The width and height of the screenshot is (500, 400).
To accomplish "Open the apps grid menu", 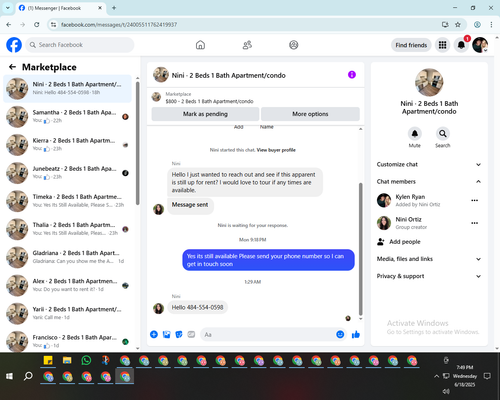I will [x=442, y=45].
